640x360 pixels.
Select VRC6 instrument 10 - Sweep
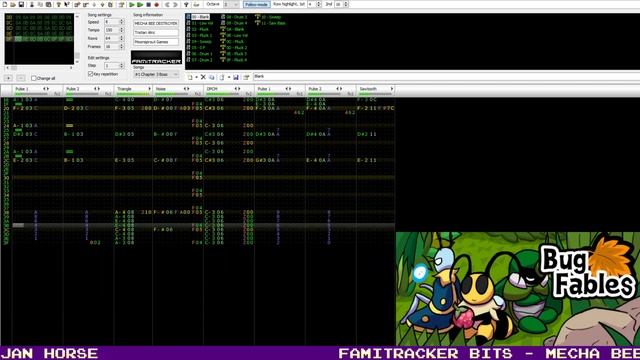tap(268, 17)
